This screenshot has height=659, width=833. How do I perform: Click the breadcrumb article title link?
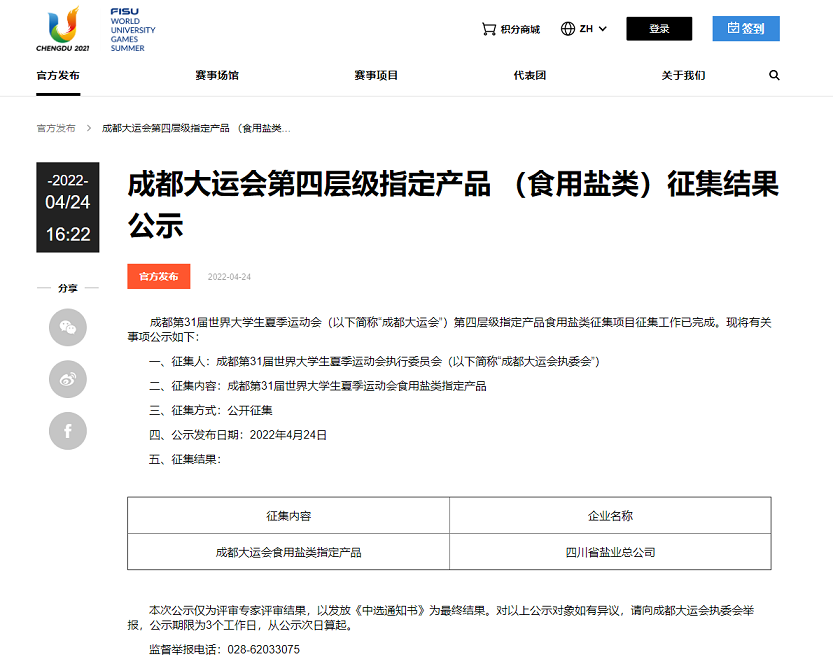(196, 128)
